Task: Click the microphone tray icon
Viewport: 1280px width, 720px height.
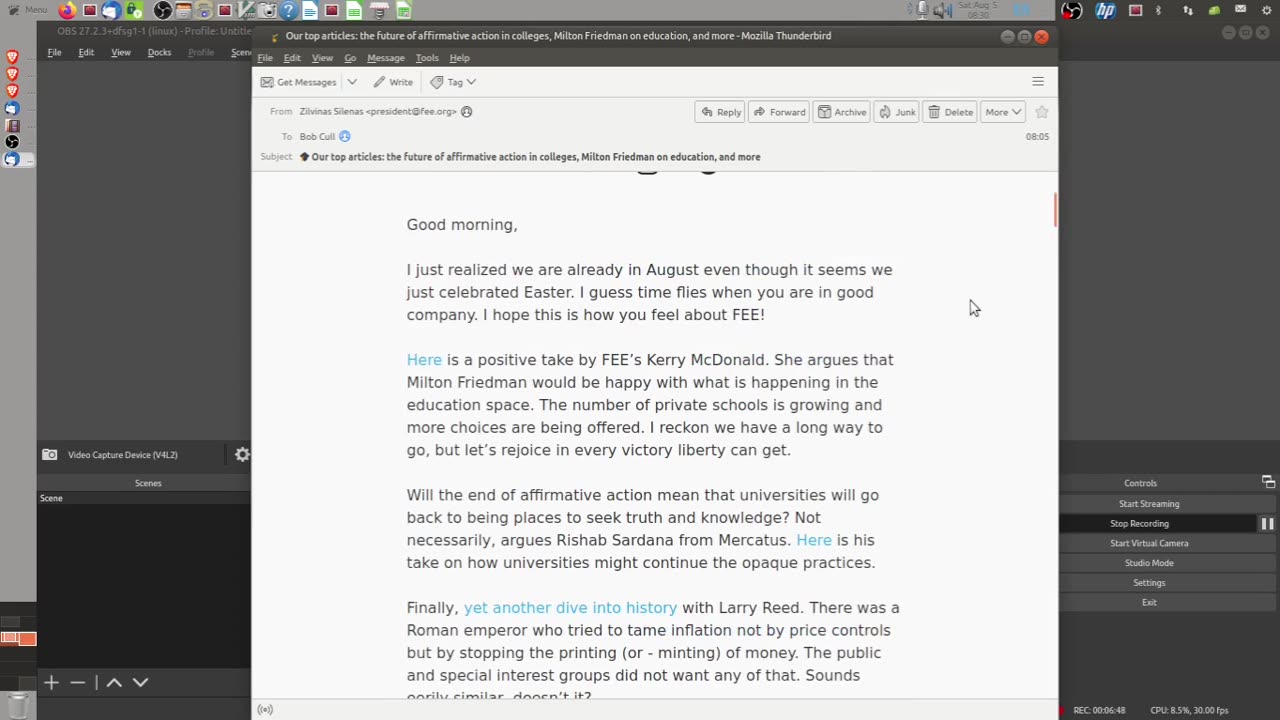Action: coord(922,10)
